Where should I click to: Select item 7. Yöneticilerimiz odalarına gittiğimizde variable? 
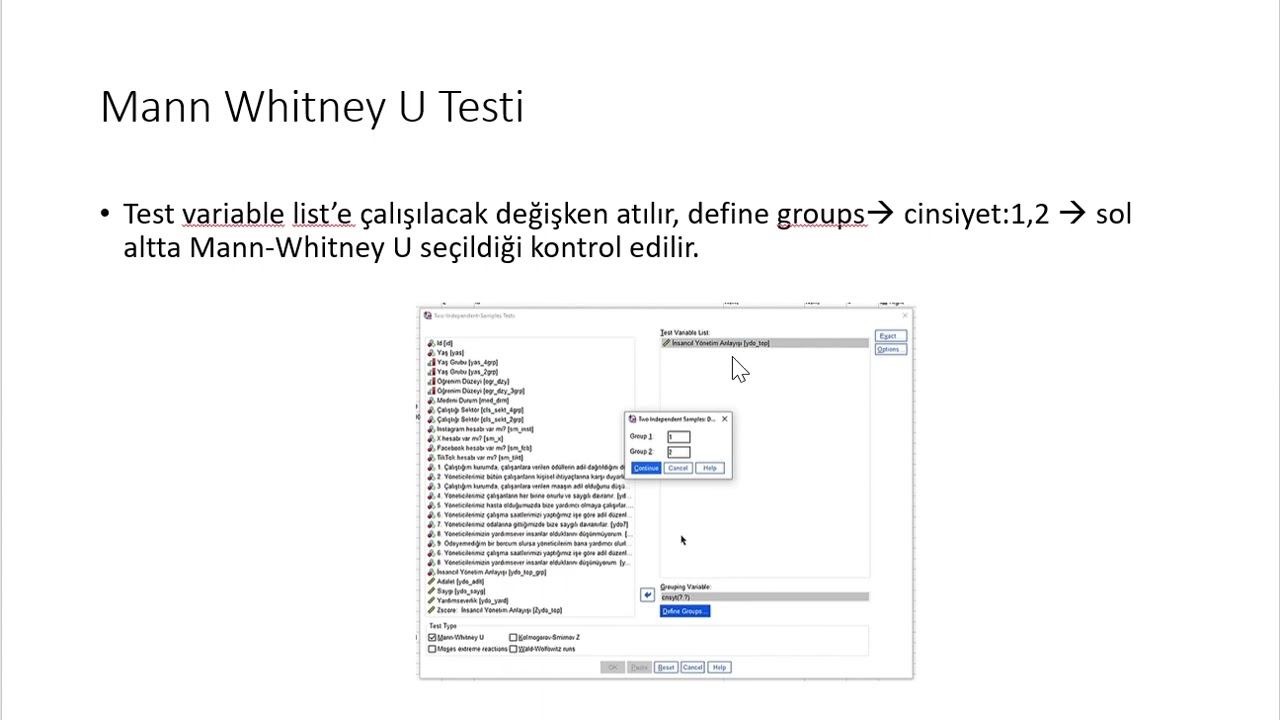click(x=529, y=524)
